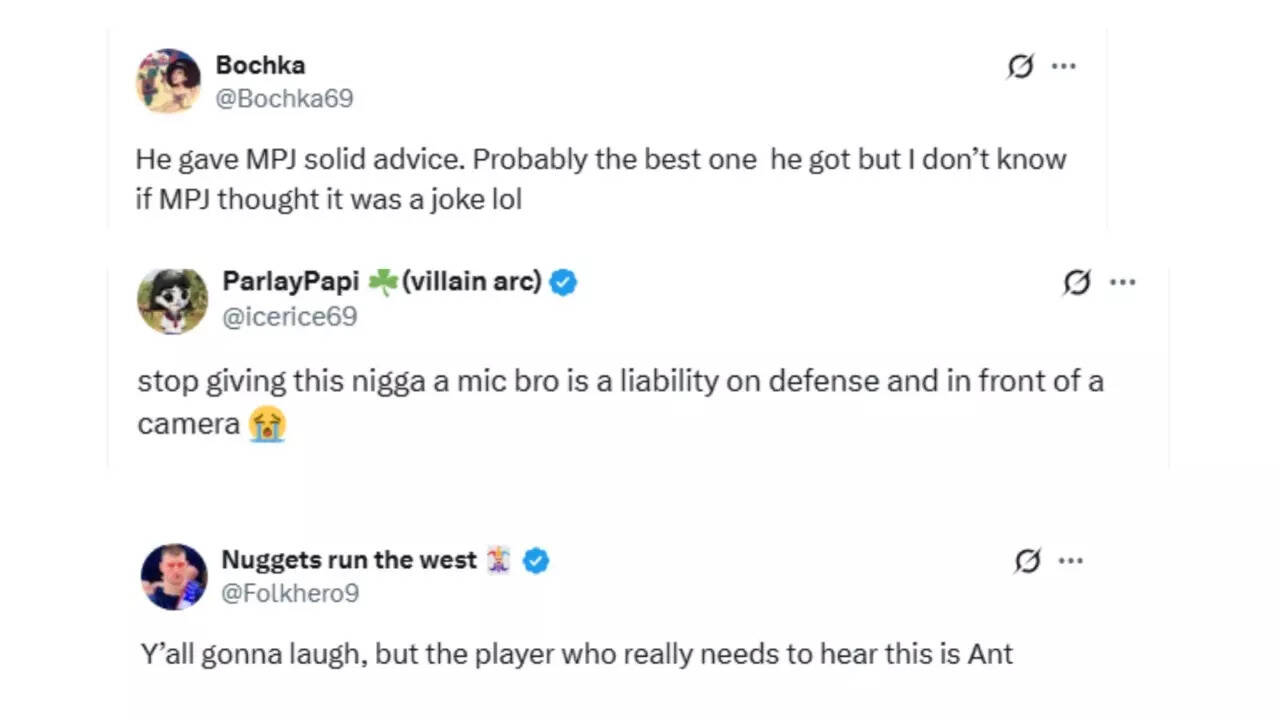Open the more options menu on Bochka's tweet
Viewport: 1280px width, 720px height.
coord(1063,66)
